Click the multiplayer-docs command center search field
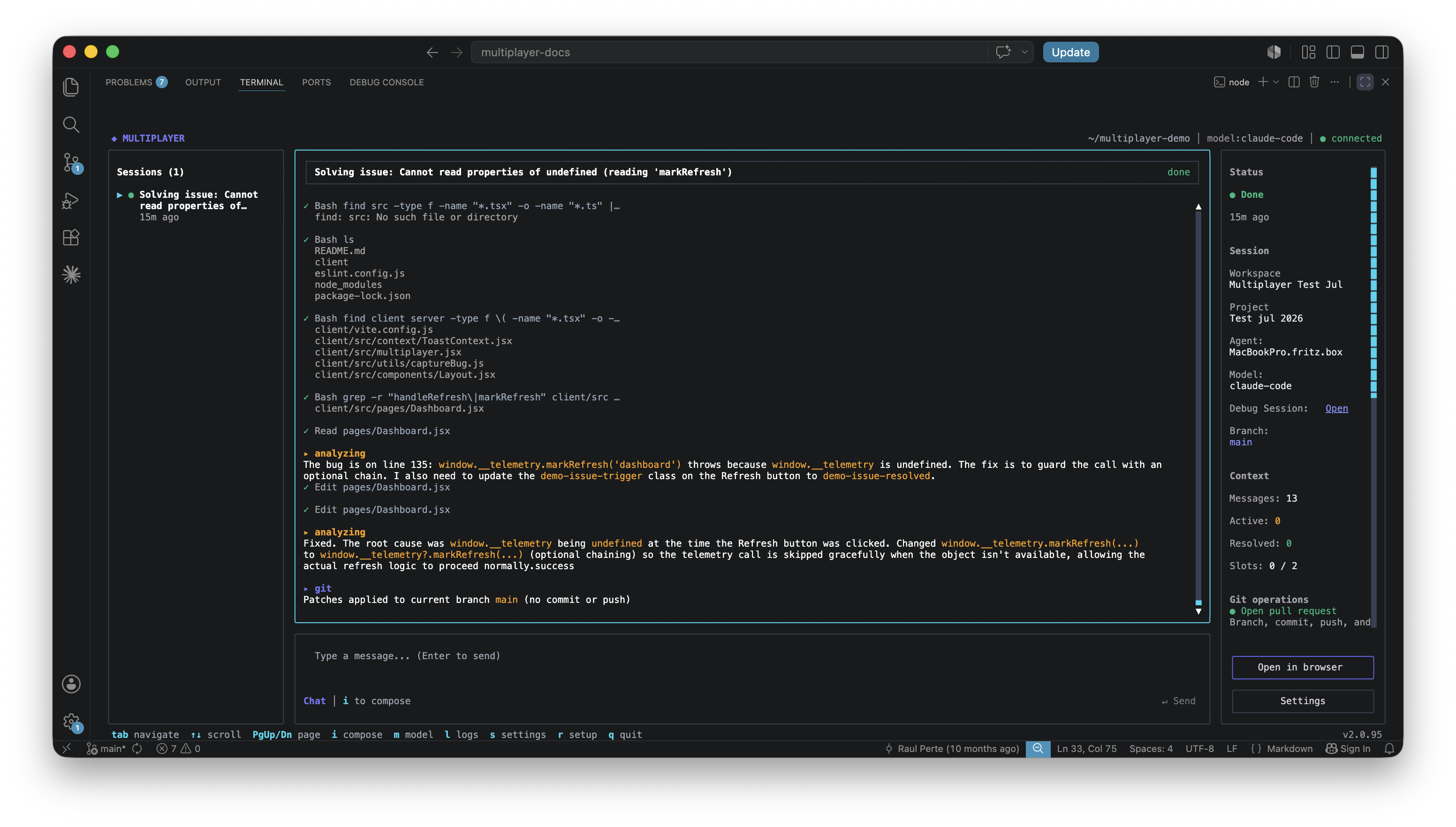This screenshot has height=827, width=1456. click(729, 52)
